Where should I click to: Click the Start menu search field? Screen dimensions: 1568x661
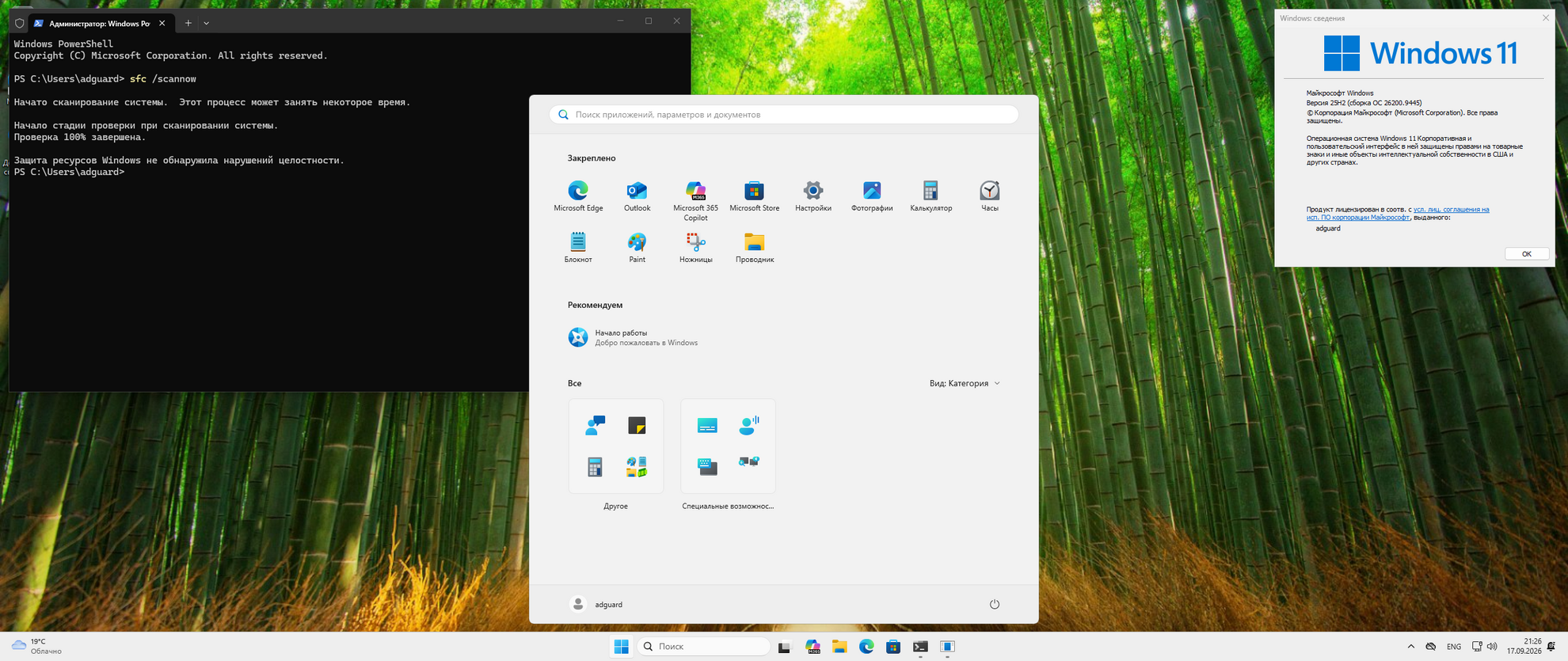click(x=784, y=115)
